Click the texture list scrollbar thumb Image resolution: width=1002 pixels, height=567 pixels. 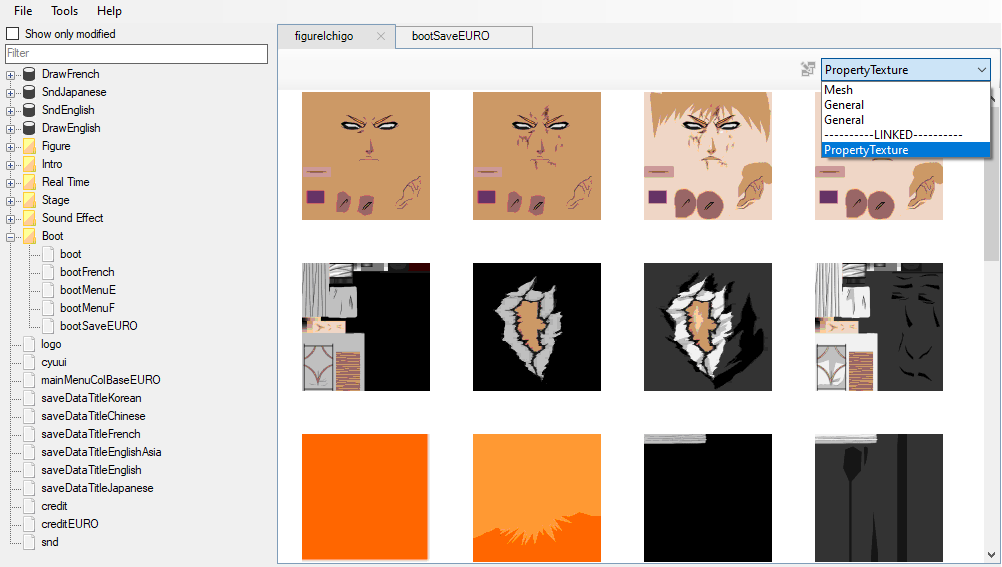coord(991,182)
